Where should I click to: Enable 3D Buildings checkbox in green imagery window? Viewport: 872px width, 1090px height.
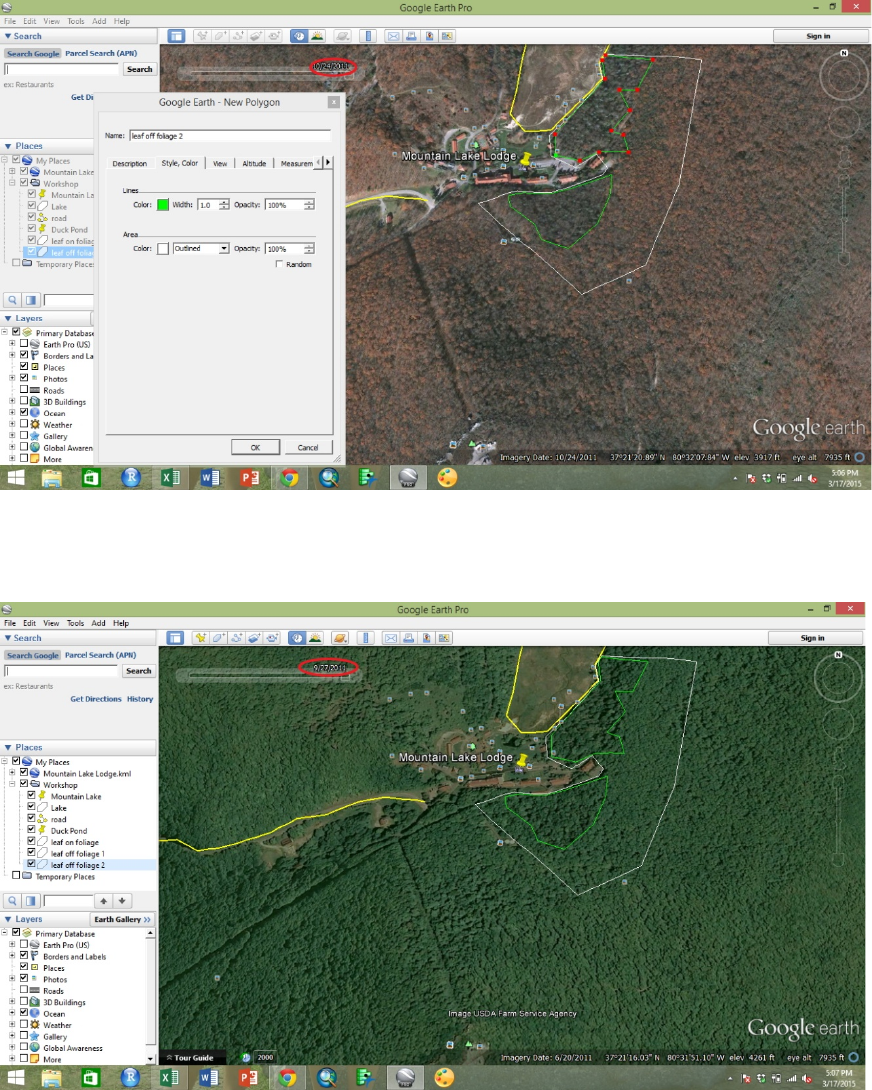[24, 1001]
